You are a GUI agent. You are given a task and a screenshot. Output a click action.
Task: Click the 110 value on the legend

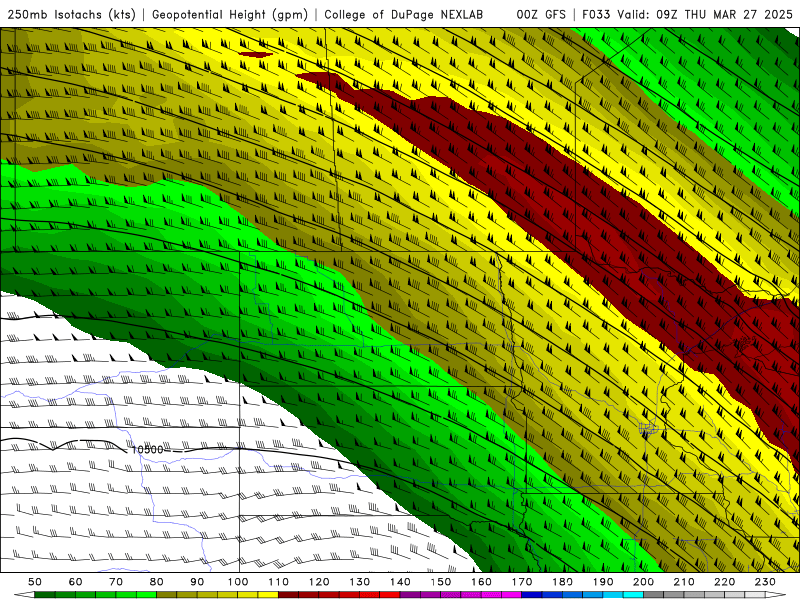(279, 582)
